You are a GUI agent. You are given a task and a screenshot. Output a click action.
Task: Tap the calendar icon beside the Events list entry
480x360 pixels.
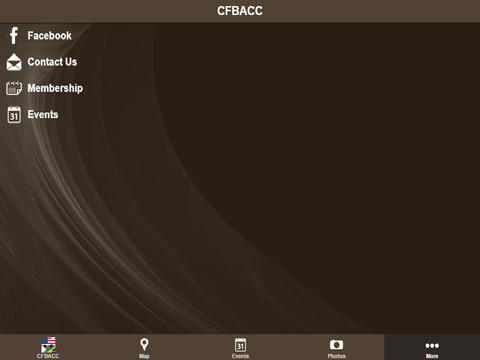pyautogui.click(x=14, y=115)
